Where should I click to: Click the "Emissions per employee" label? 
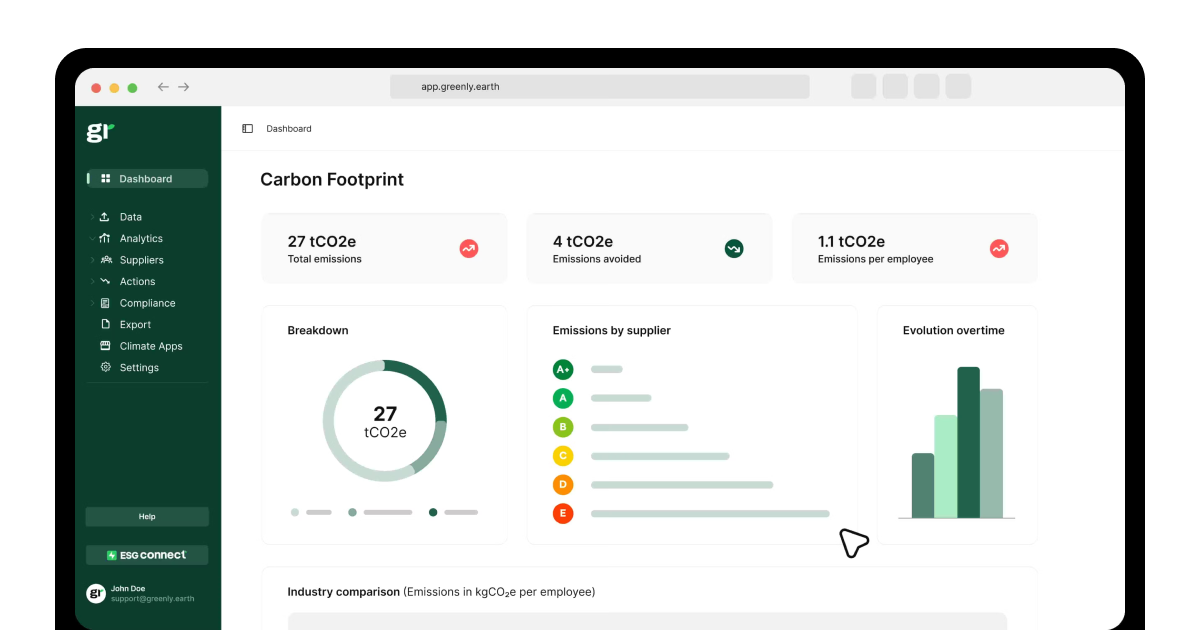point(876,259)
